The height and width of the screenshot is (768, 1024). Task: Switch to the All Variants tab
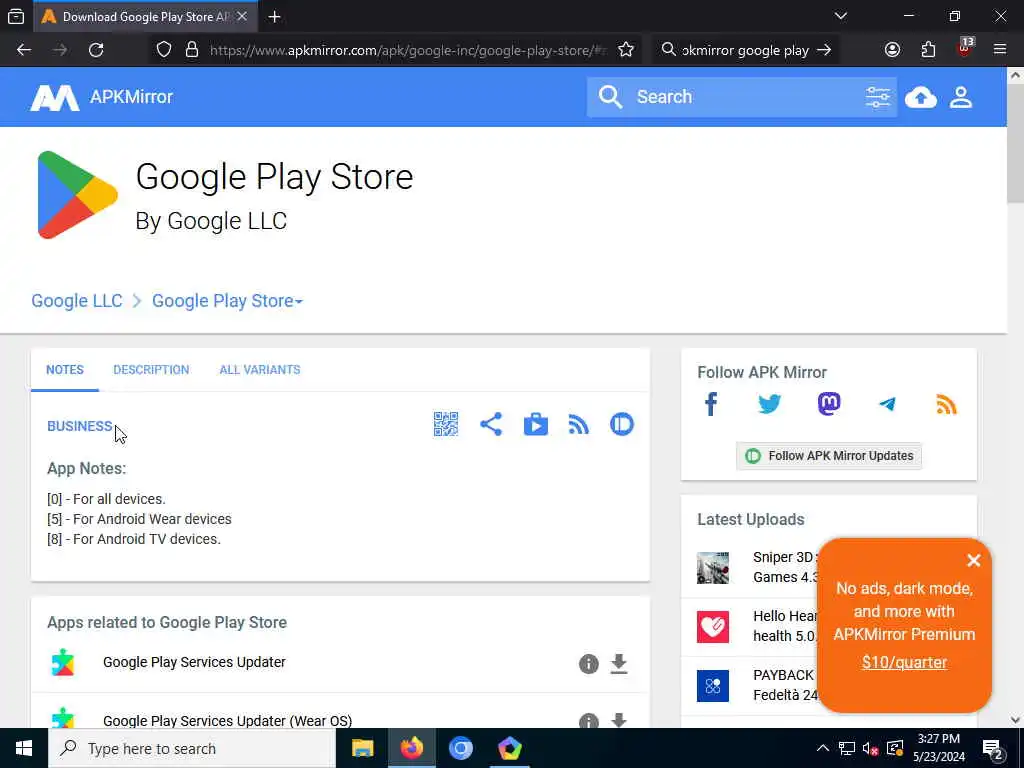pos(260,370)
